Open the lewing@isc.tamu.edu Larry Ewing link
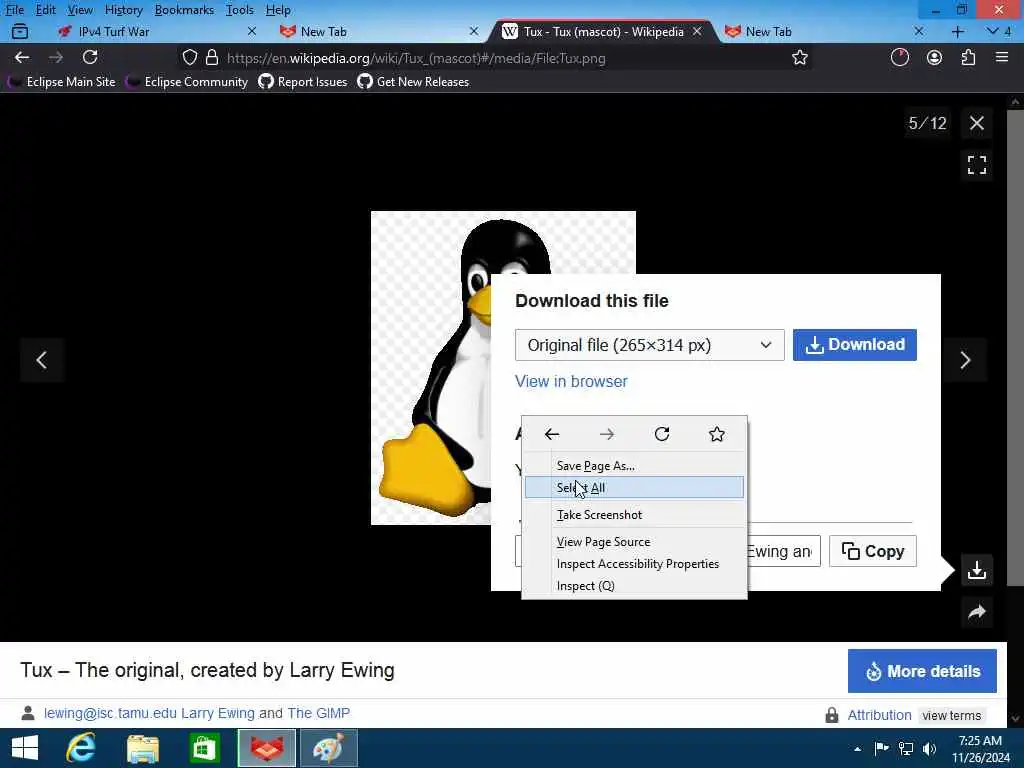The height and width of the screenshot is (768, 1024). 149,713
